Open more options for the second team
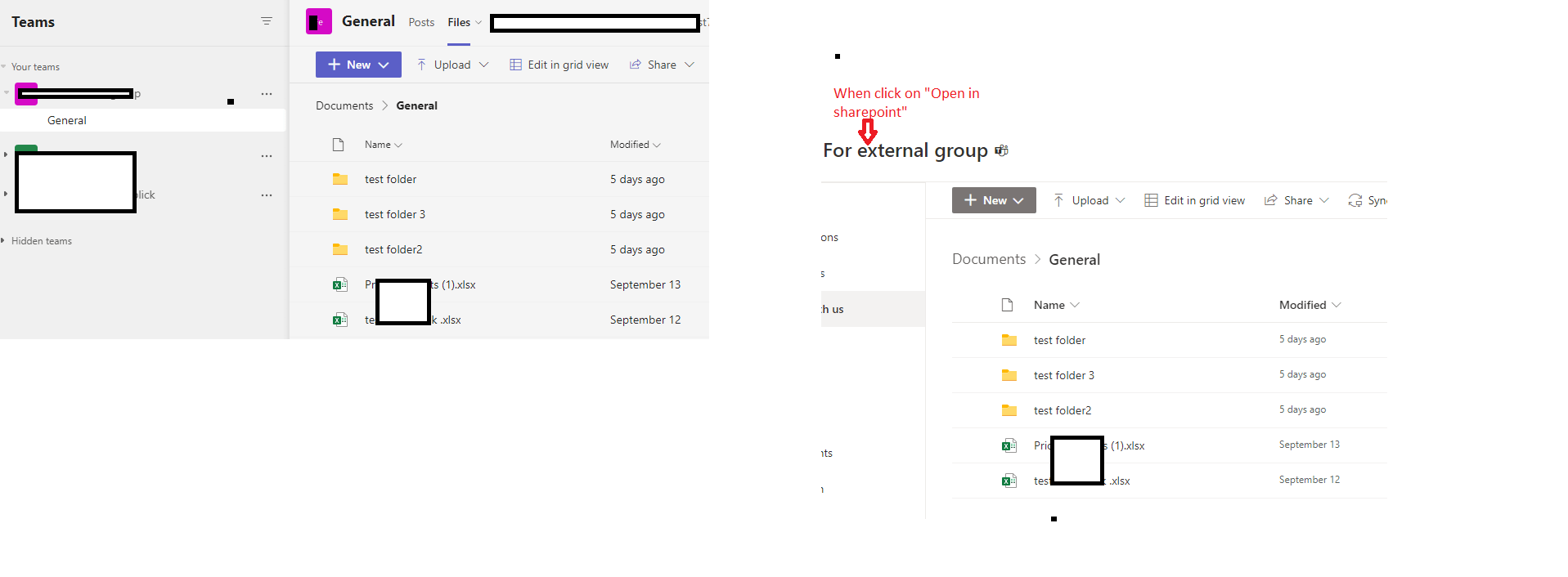Screen dimensions: 1568x577 point(266,156)
